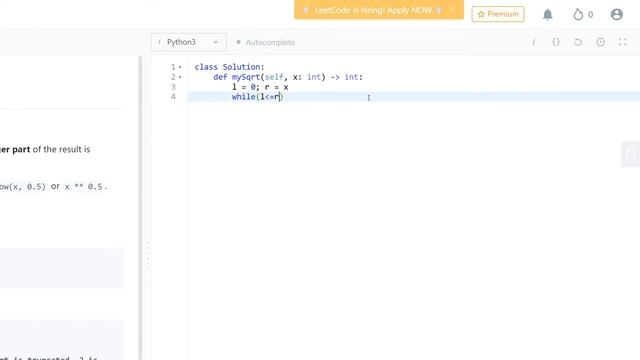Collapse the fold arrow on line 2
This screenshot has width=640, height=360.
(180, 77)
